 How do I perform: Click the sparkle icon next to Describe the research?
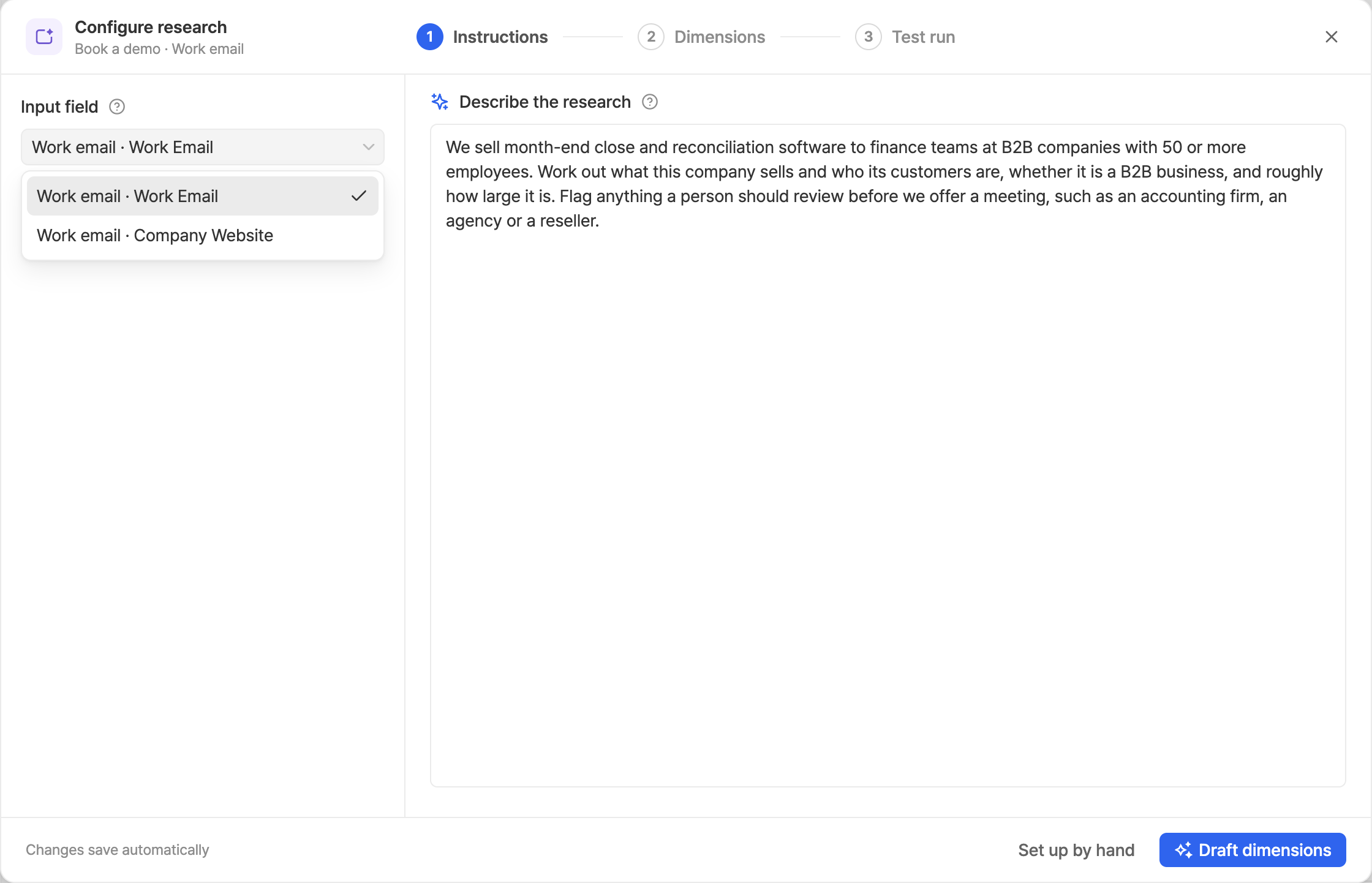(x=440, y=102)
